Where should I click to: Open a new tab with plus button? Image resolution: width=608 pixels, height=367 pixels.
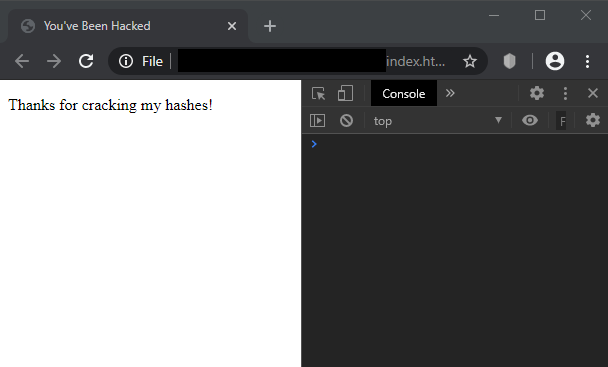269,26
